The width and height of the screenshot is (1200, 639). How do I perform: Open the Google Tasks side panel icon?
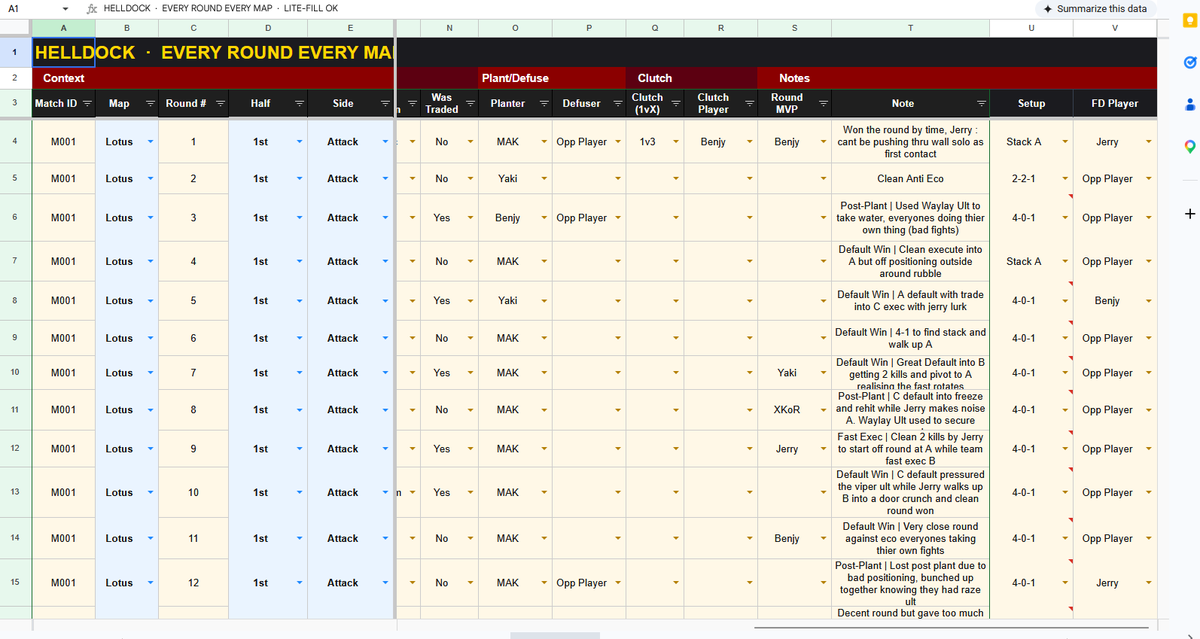pyautogui.click(x=1188, y=62)
